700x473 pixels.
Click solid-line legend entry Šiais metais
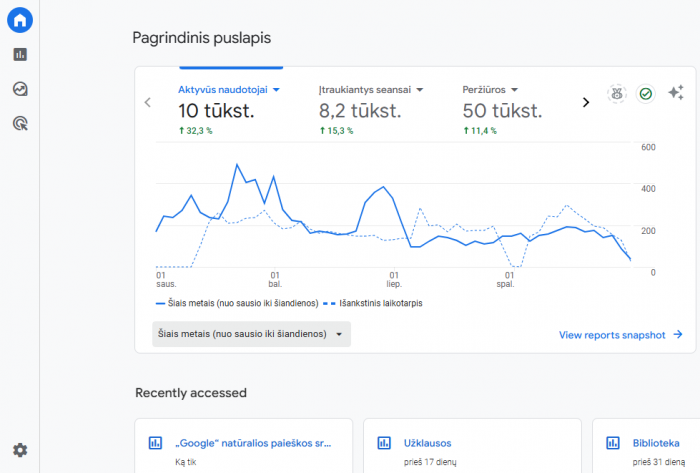tap(237, 303)
